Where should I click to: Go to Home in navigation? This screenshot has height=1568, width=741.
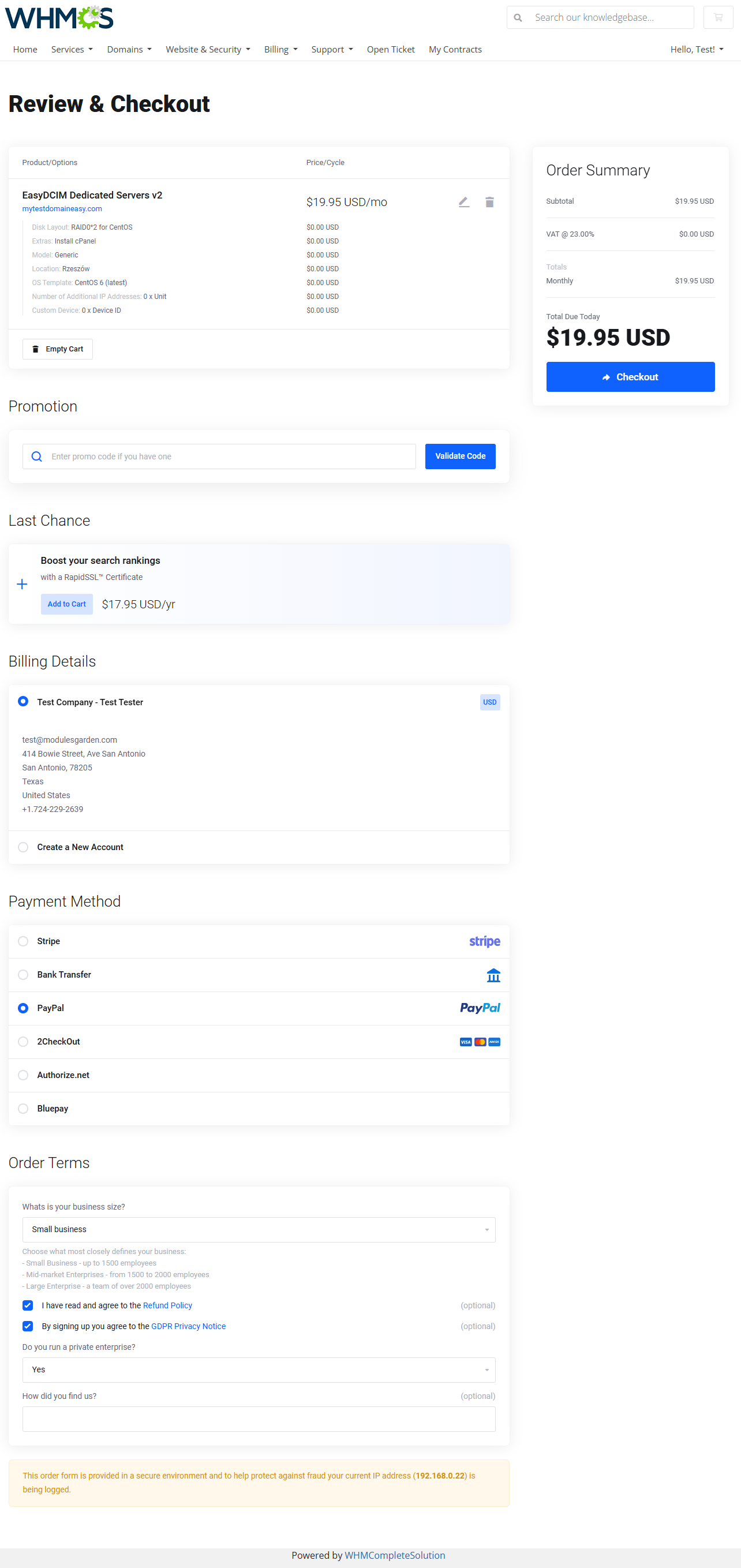(x=25, y=49)
